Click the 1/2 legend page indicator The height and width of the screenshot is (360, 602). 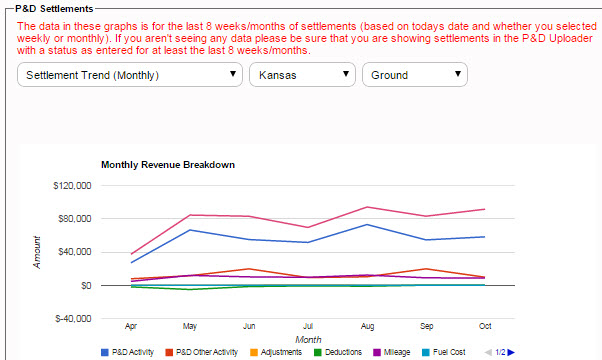point(500,352)
